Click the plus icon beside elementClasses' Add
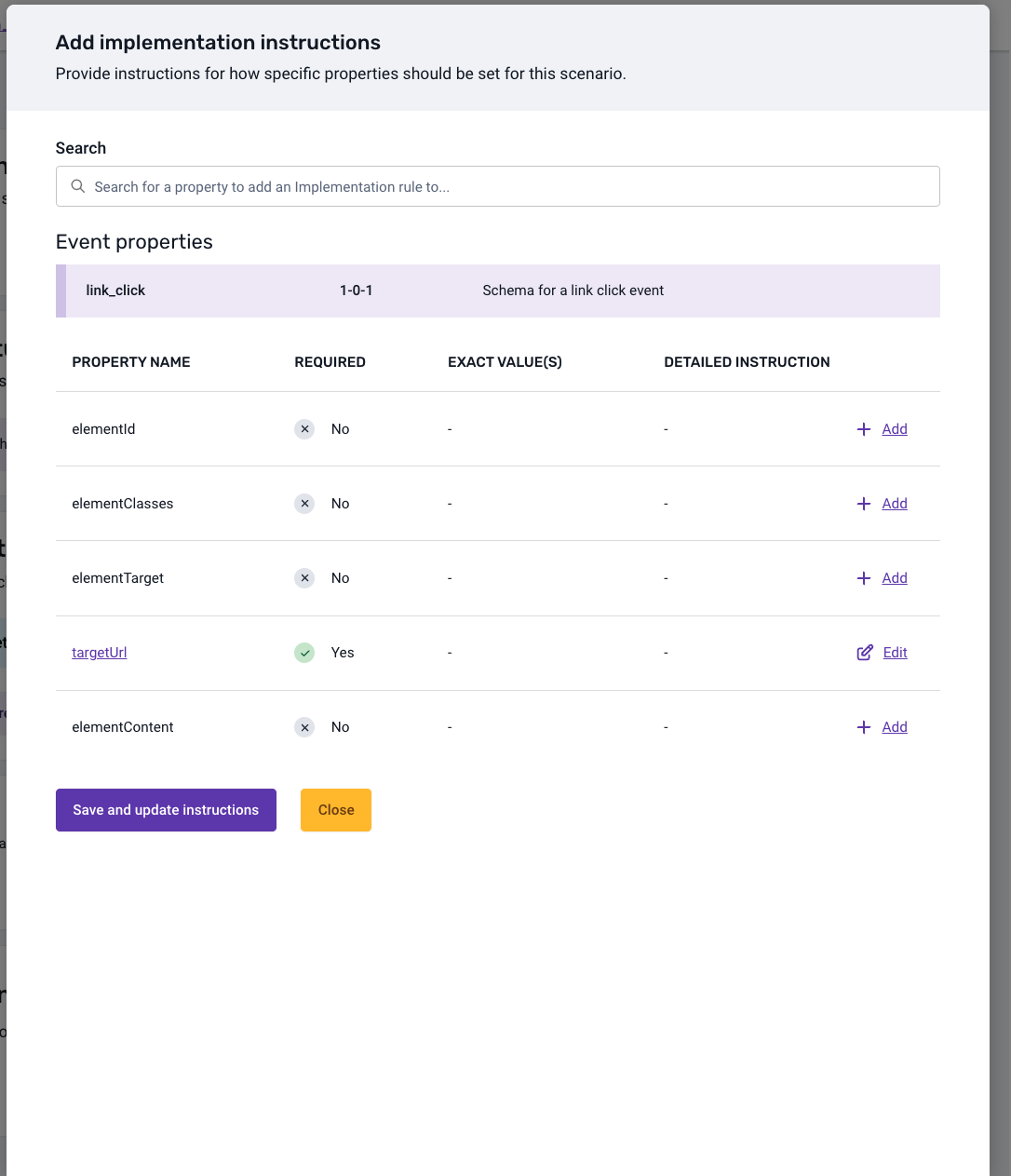Viewport: 1011px width, 1176px height. click(x=864, y=503)
